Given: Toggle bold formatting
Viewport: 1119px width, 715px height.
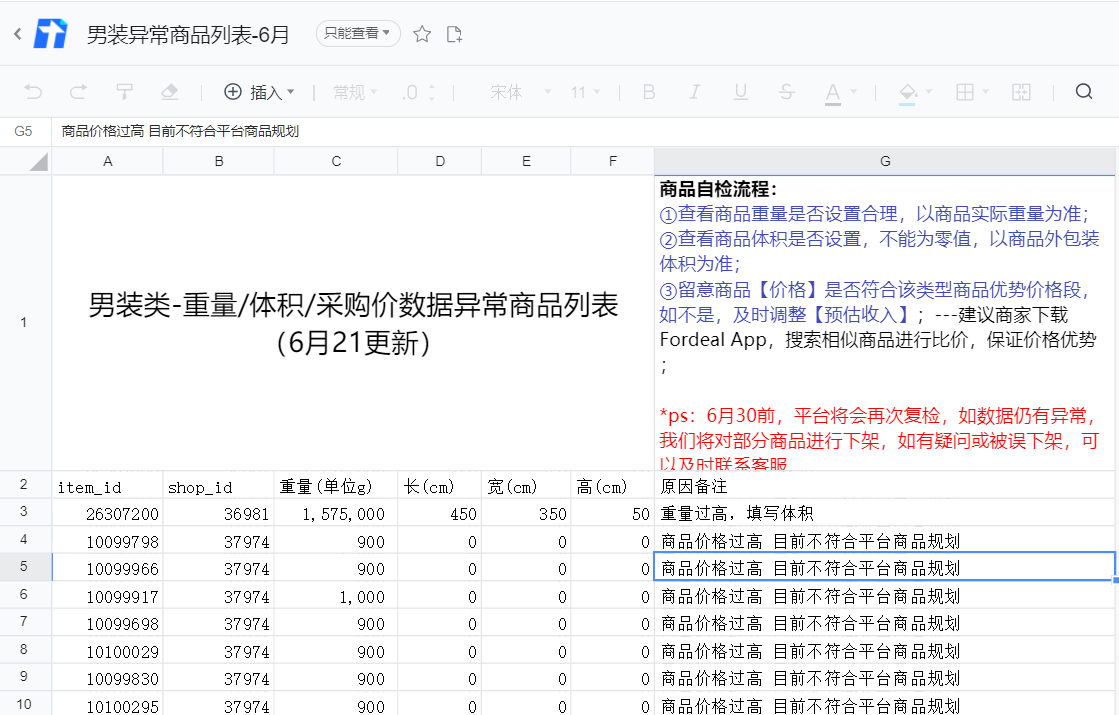Looking at the screenshot, I should tap(648, 91).
